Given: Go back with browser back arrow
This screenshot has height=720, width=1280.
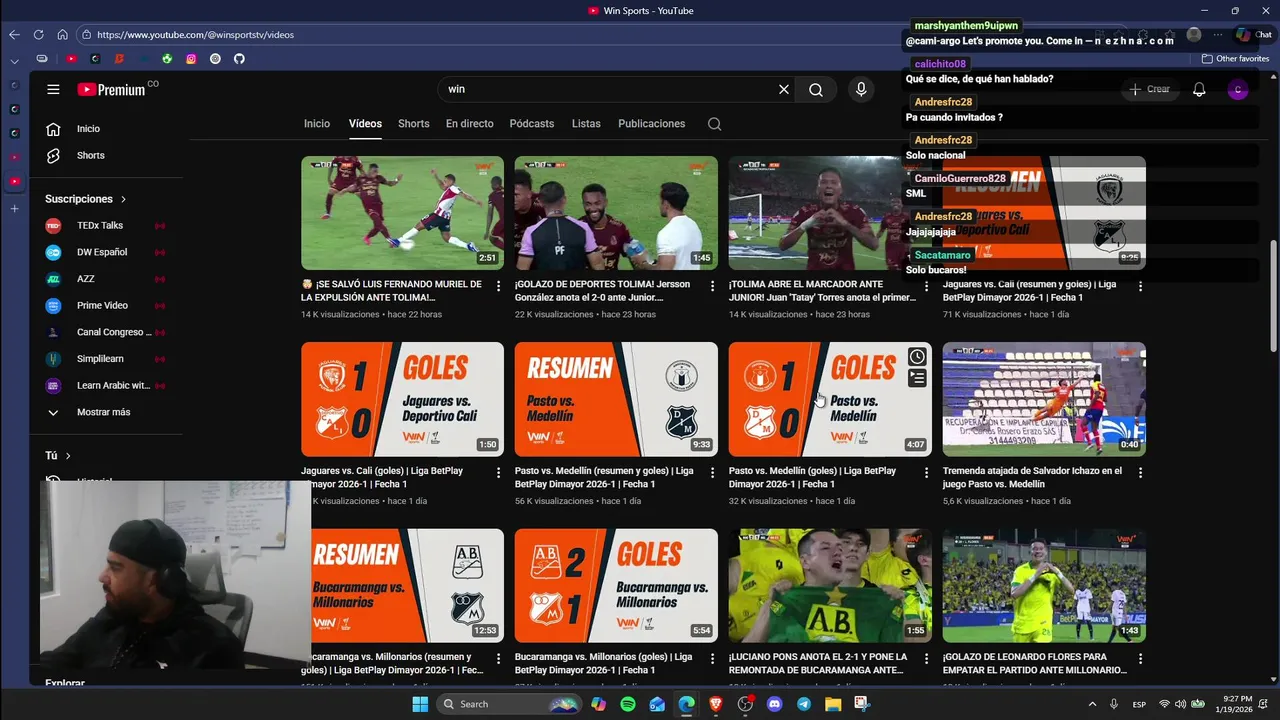Looking at the screenshot, I should click(14, 34).
